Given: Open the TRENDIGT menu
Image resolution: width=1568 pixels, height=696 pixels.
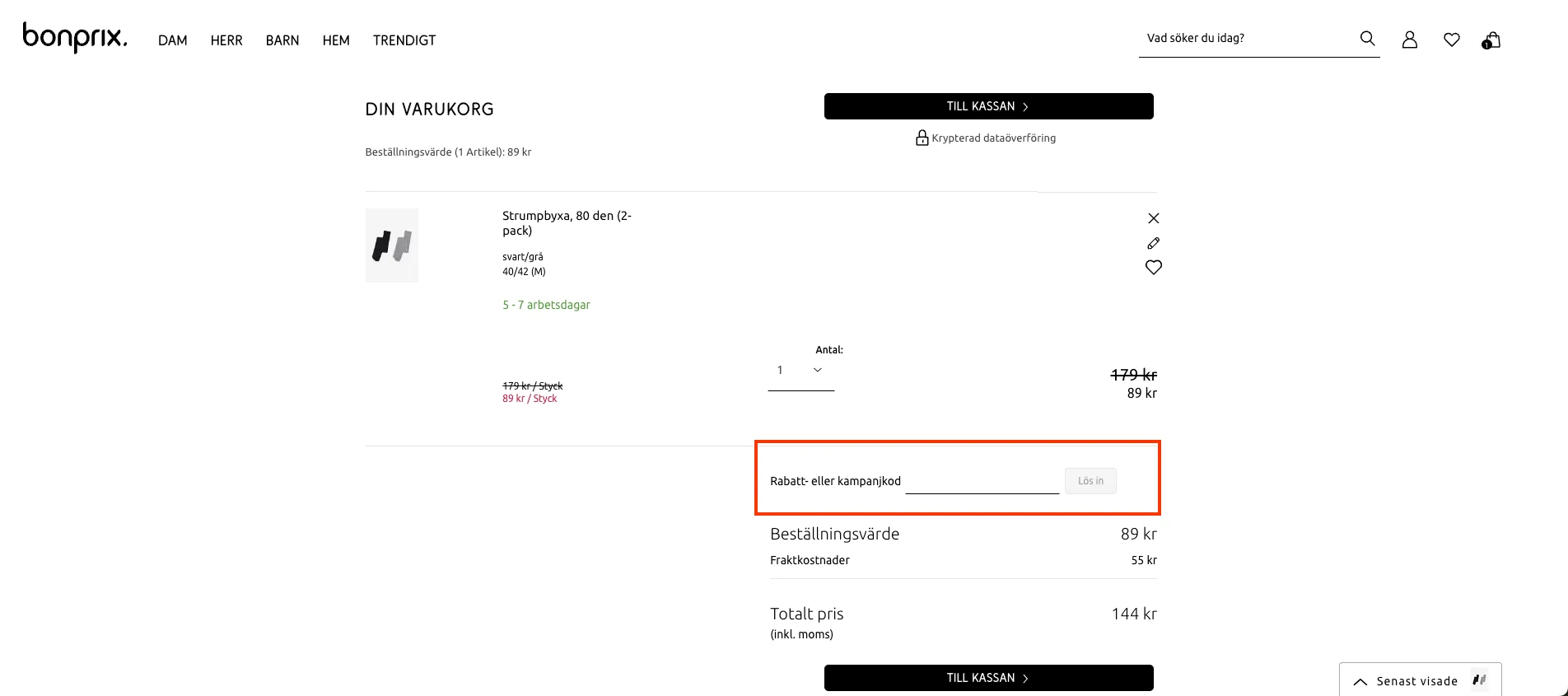Looking at the screenshot, I should pos(404,40).
